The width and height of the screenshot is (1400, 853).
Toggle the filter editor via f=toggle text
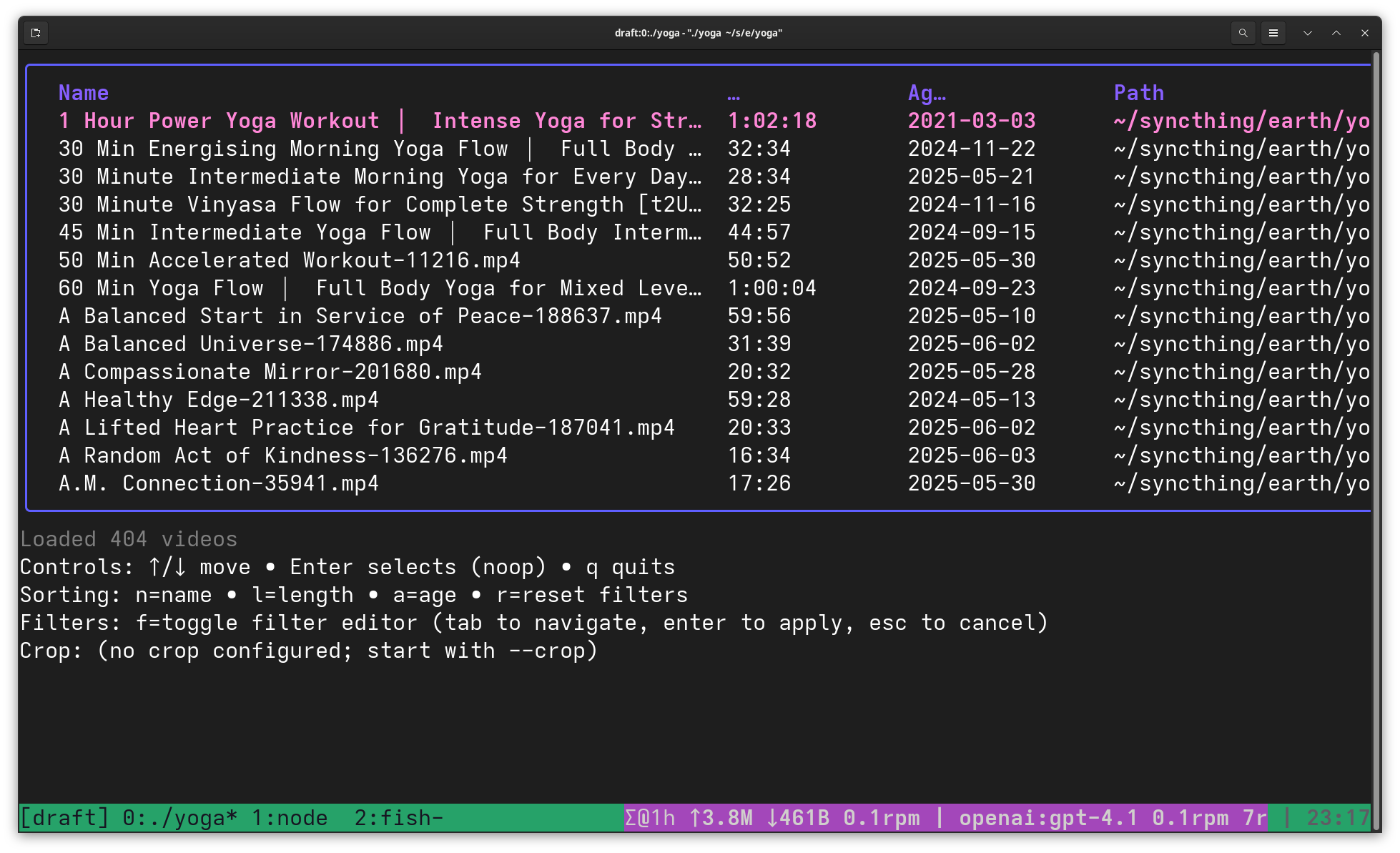[187, 622]
